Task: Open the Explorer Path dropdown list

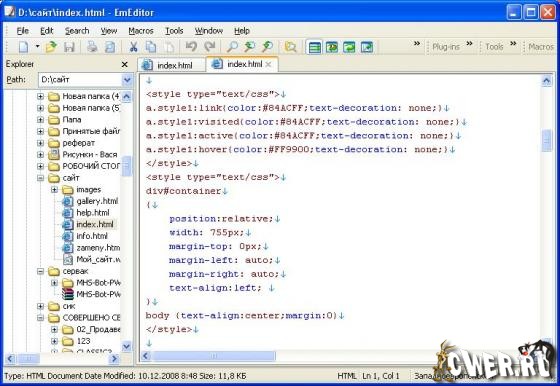Action: click(127, 80)
